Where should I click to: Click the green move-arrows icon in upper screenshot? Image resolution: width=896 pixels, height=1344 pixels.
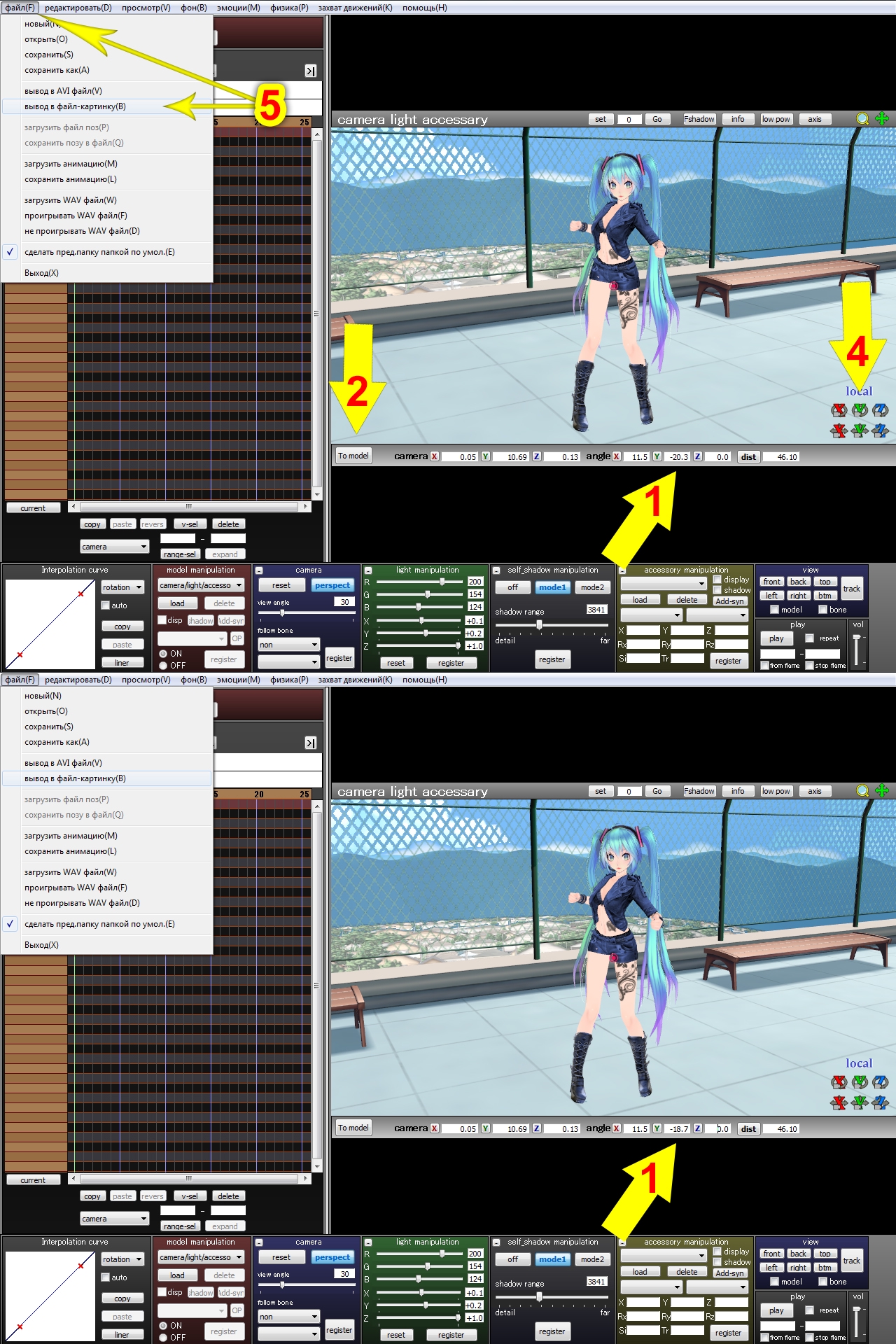pyautogui.click(x=882, y=119)
